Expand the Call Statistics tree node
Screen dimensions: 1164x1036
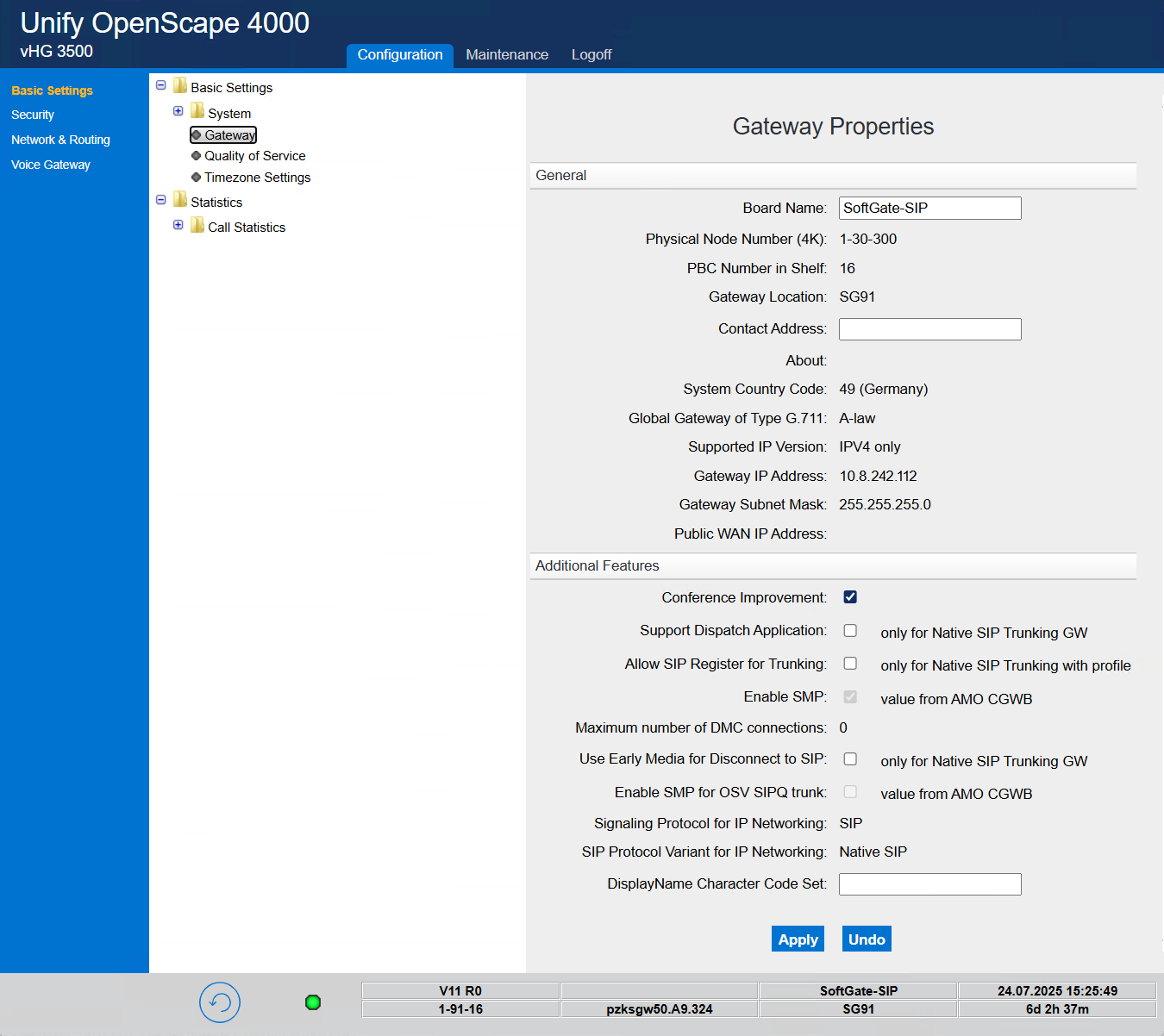(x=178, y=225)
